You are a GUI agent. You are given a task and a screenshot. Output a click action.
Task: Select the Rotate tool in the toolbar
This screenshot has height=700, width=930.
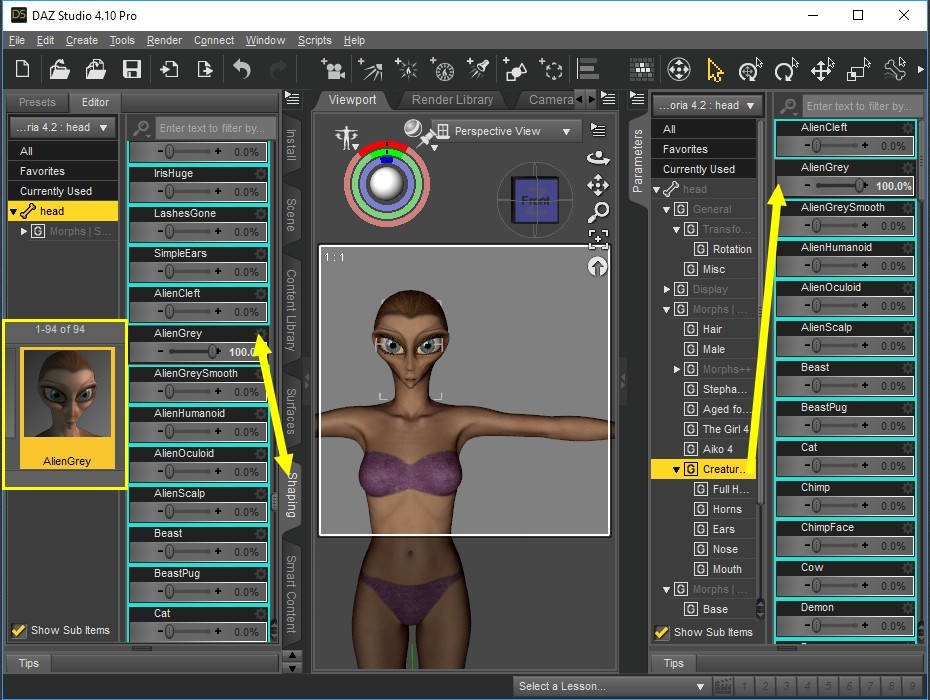coord(786,70)
